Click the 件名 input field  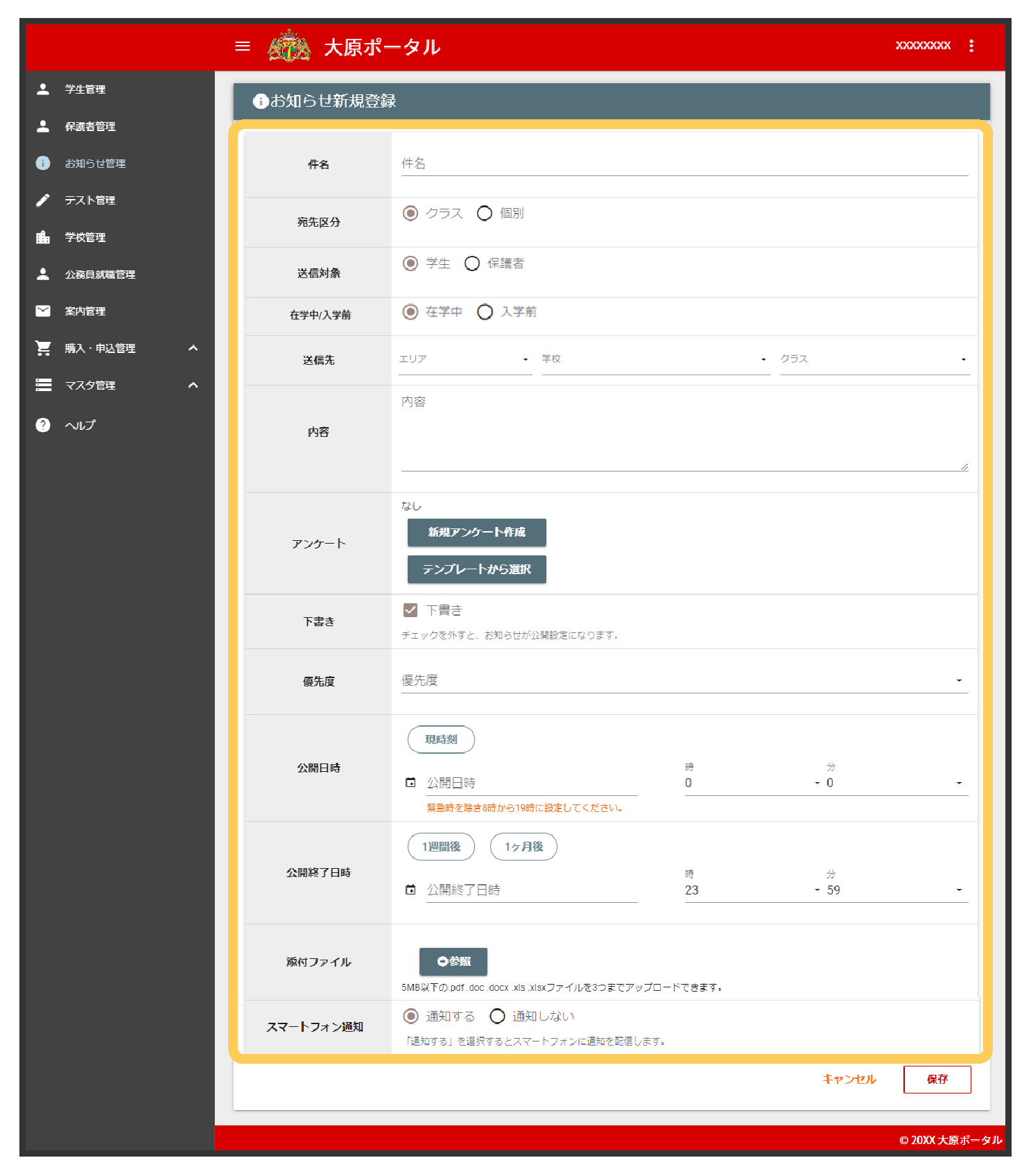tap(684, 164)
